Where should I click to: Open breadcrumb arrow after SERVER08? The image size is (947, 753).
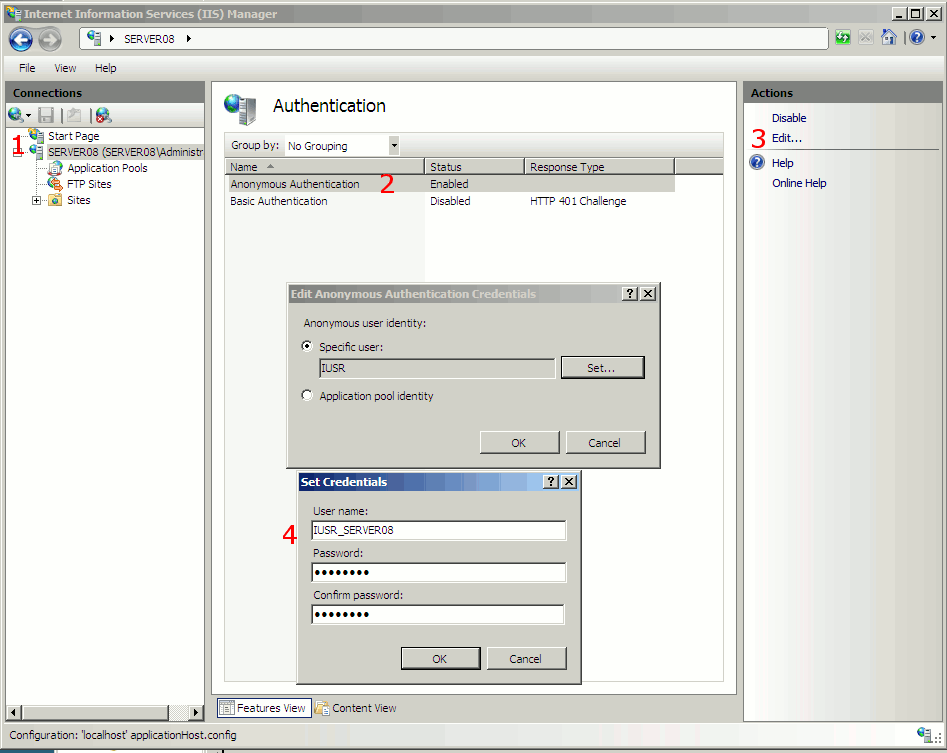point(188,39)
